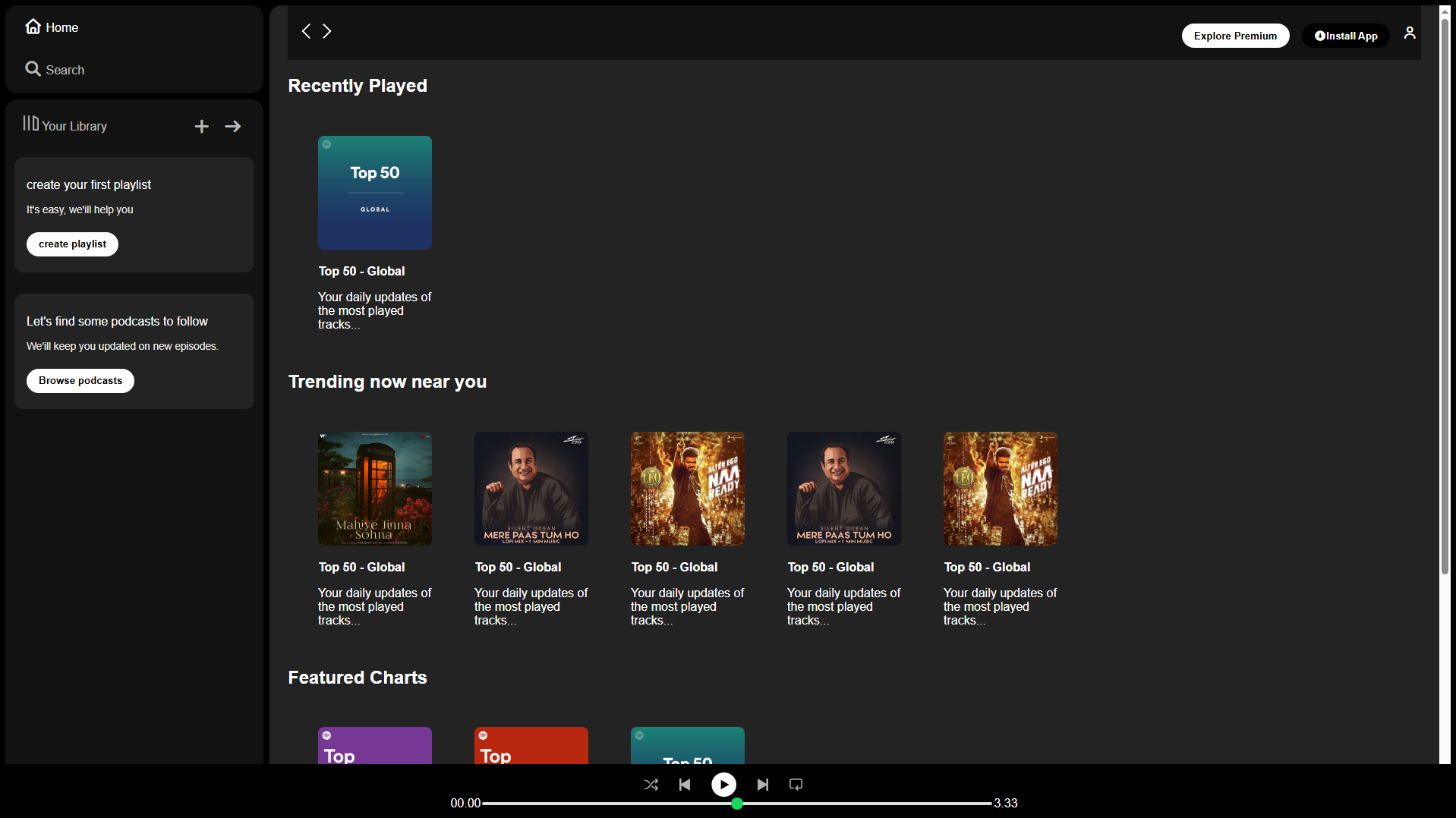The image size is (1456, 818).
Task: Click the 3.33 track duration label
Action: tap(1006, 804)
